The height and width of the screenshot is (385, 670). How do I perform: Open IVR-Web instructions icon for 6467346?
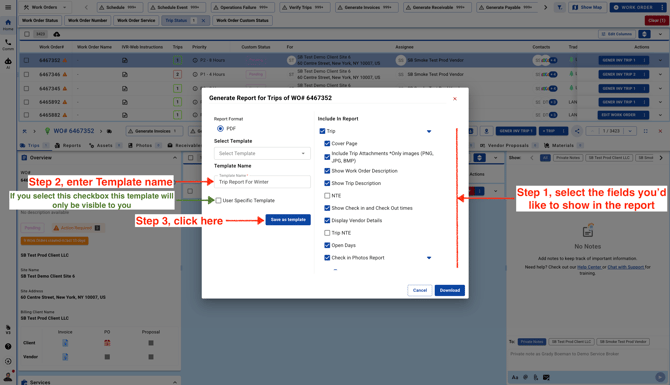125,74
